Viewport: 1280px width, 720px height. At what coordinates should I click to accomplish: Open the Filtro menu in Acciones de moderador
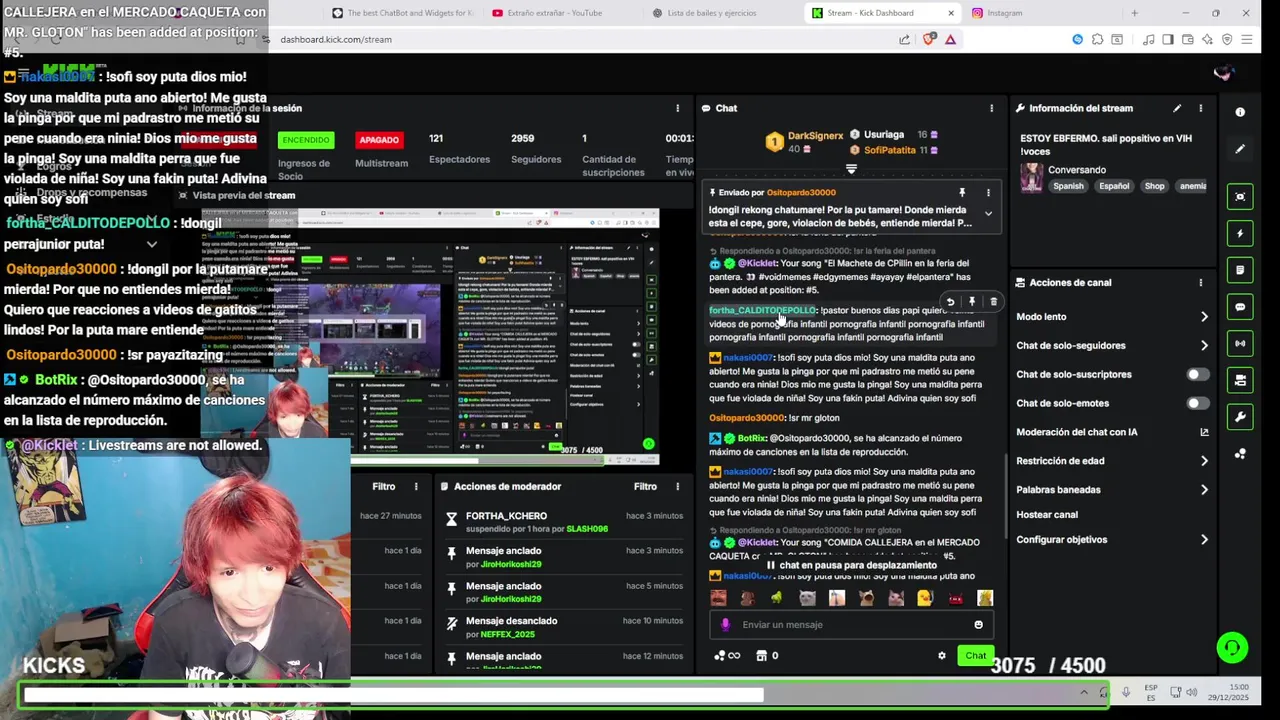pyautogui.click(x=645, y=486)
